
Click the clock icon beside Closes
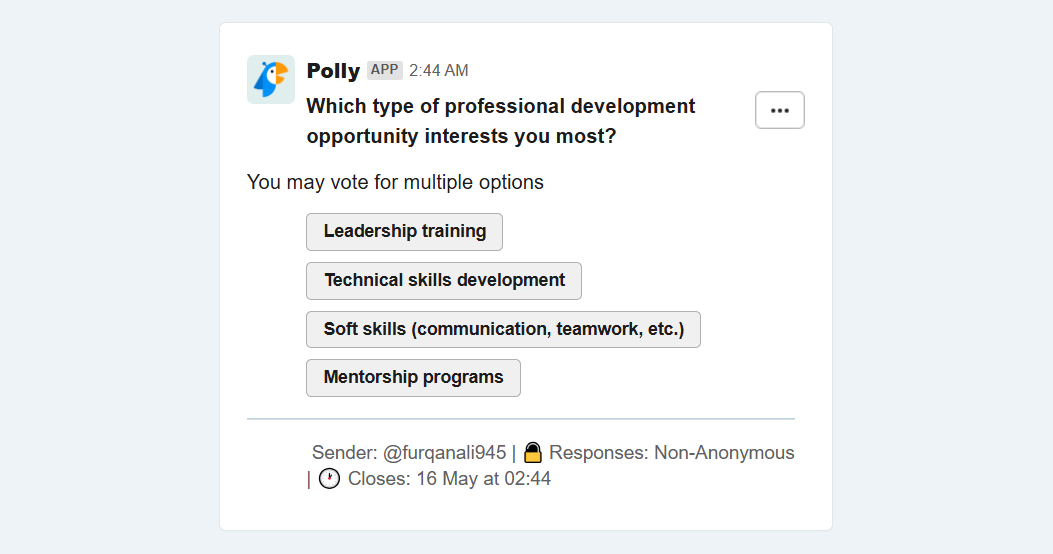click(329, 479)
